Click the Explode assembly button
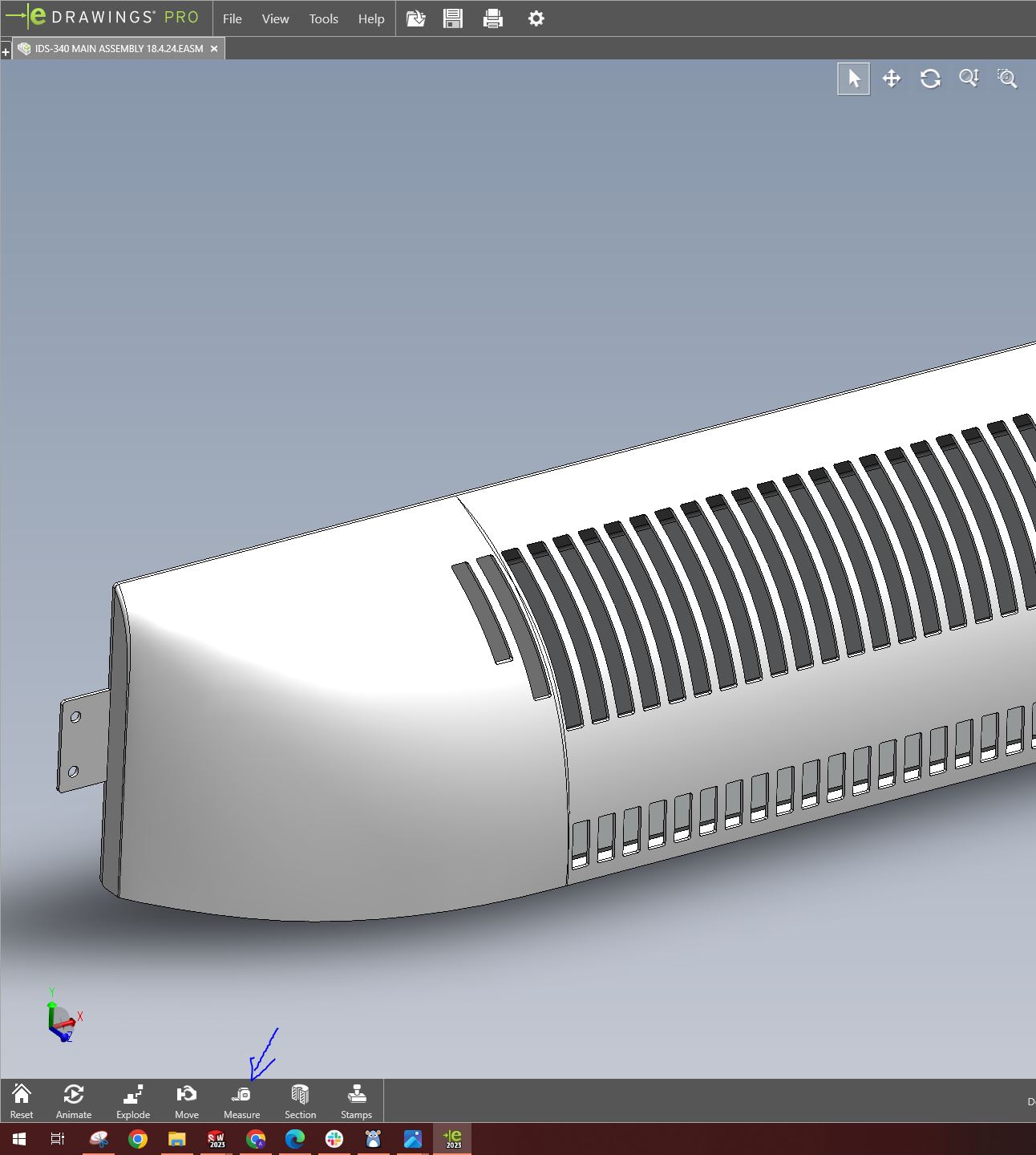The image size is (1036, 1155). (x=133, y=1101)
